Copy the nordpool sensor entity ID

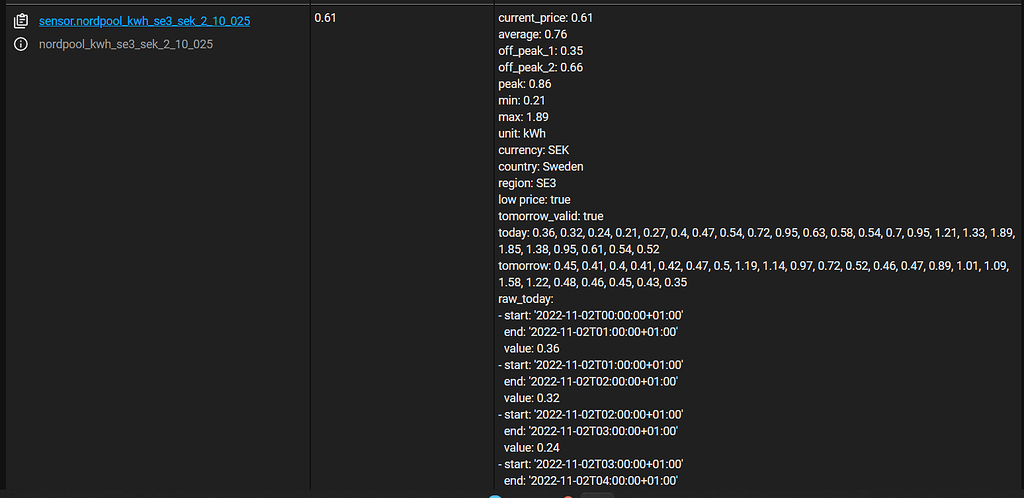coord(20,20)
